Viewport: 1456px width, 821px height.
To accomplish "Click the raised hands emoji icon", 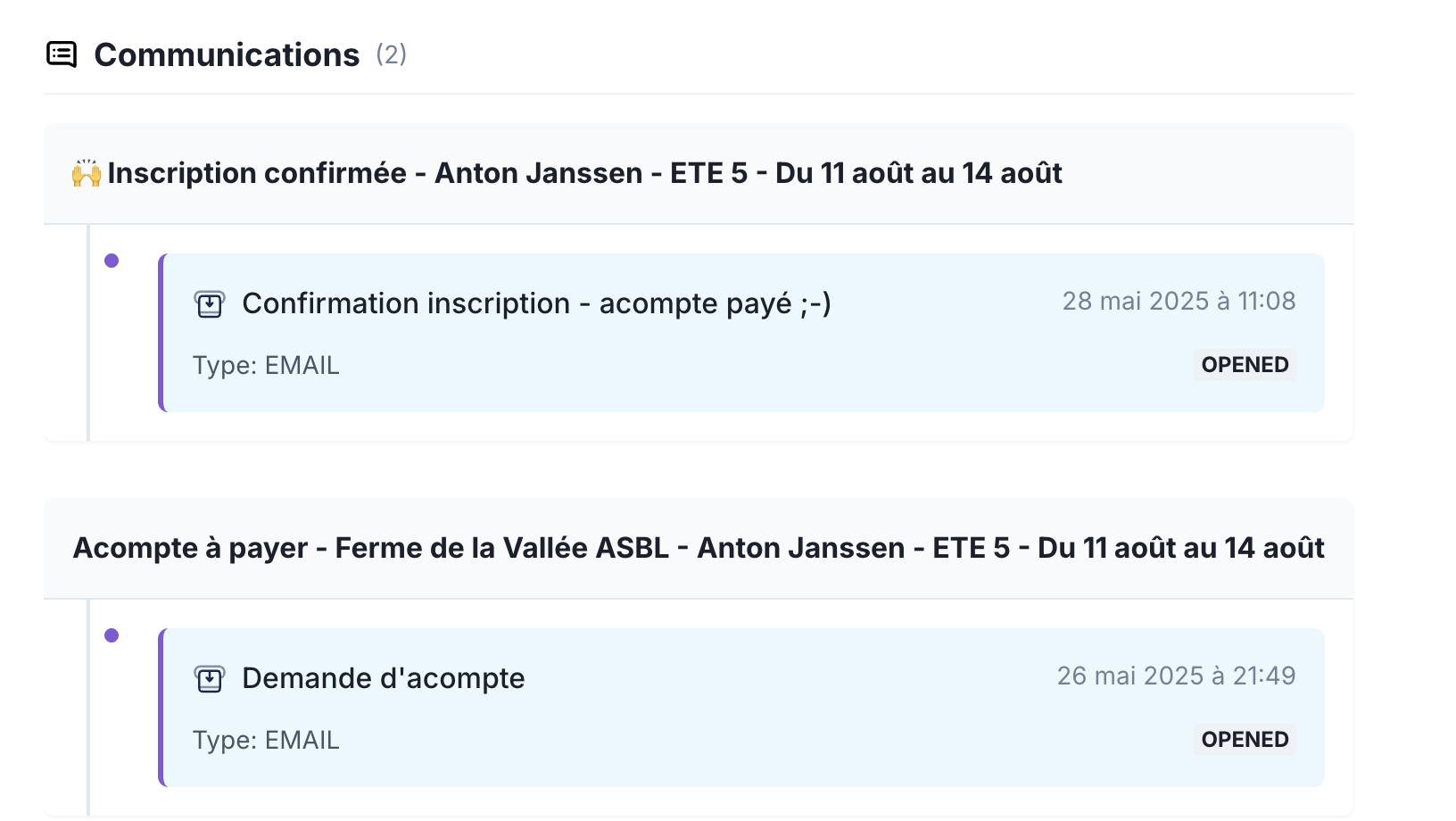I will (87, 173).
